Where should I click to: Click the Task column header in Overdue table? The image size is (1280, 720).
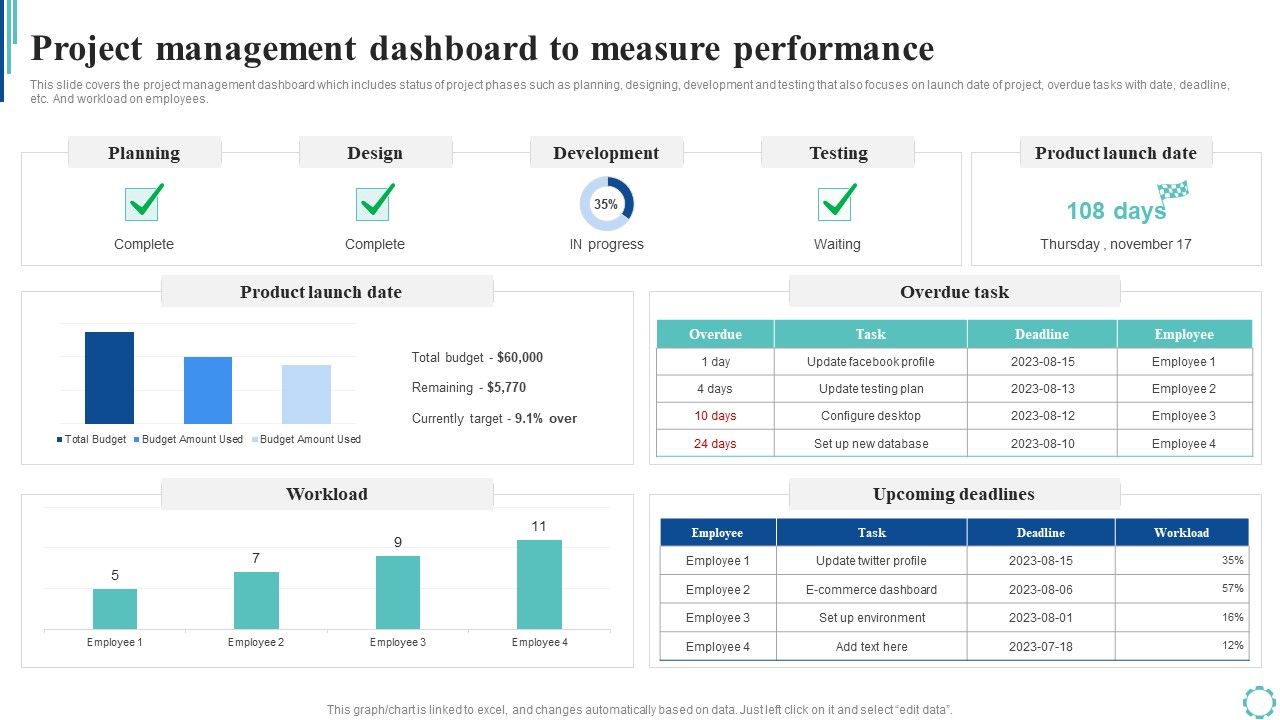871,334
